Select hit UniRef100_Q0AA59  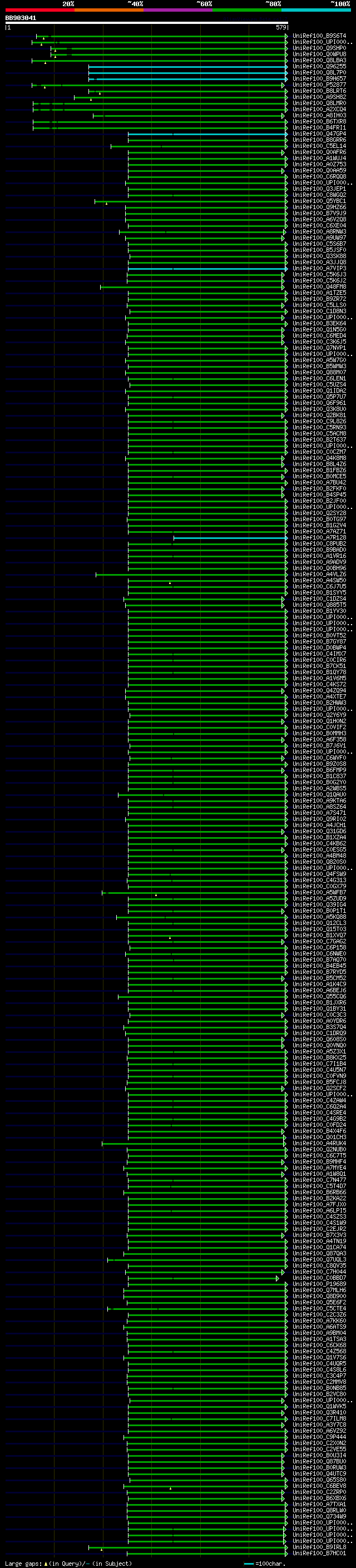click(319, 170)
